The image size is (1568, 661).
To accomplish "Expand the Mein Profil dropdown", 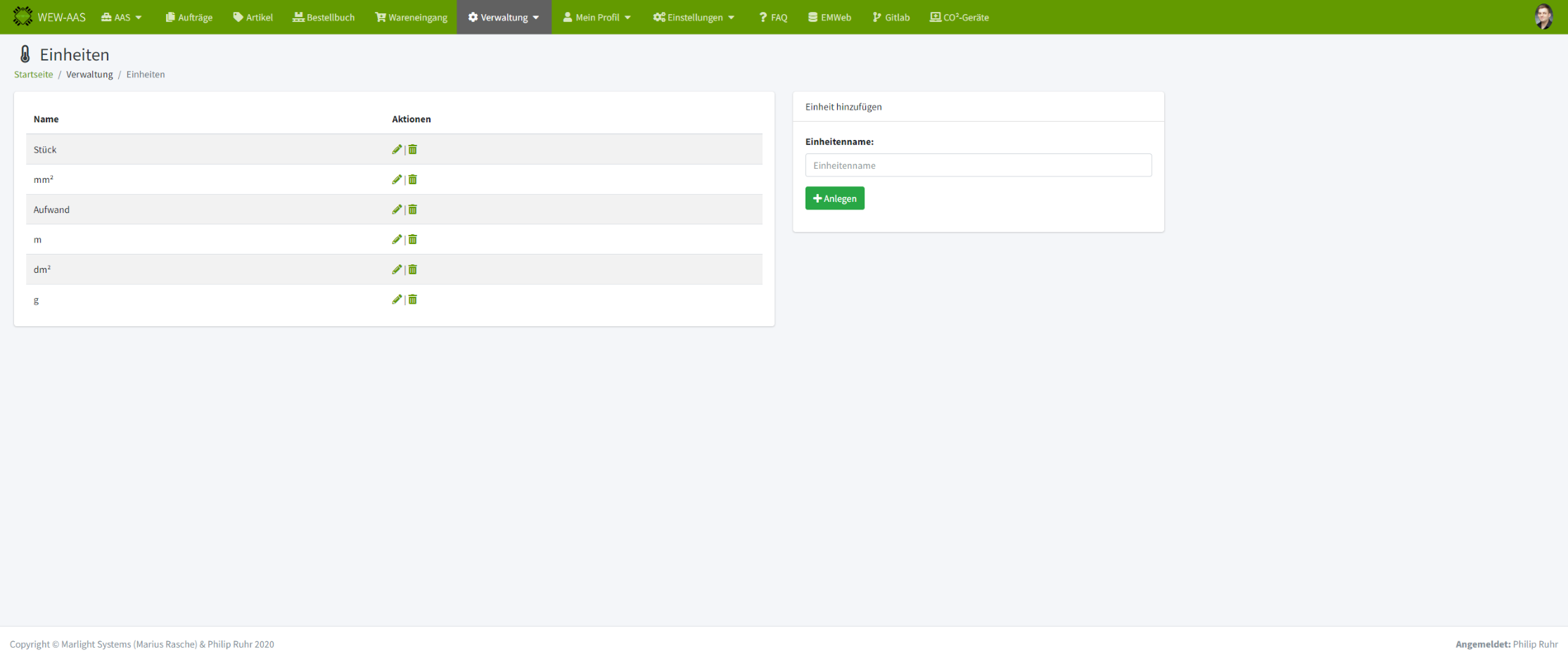I will 597,18.
